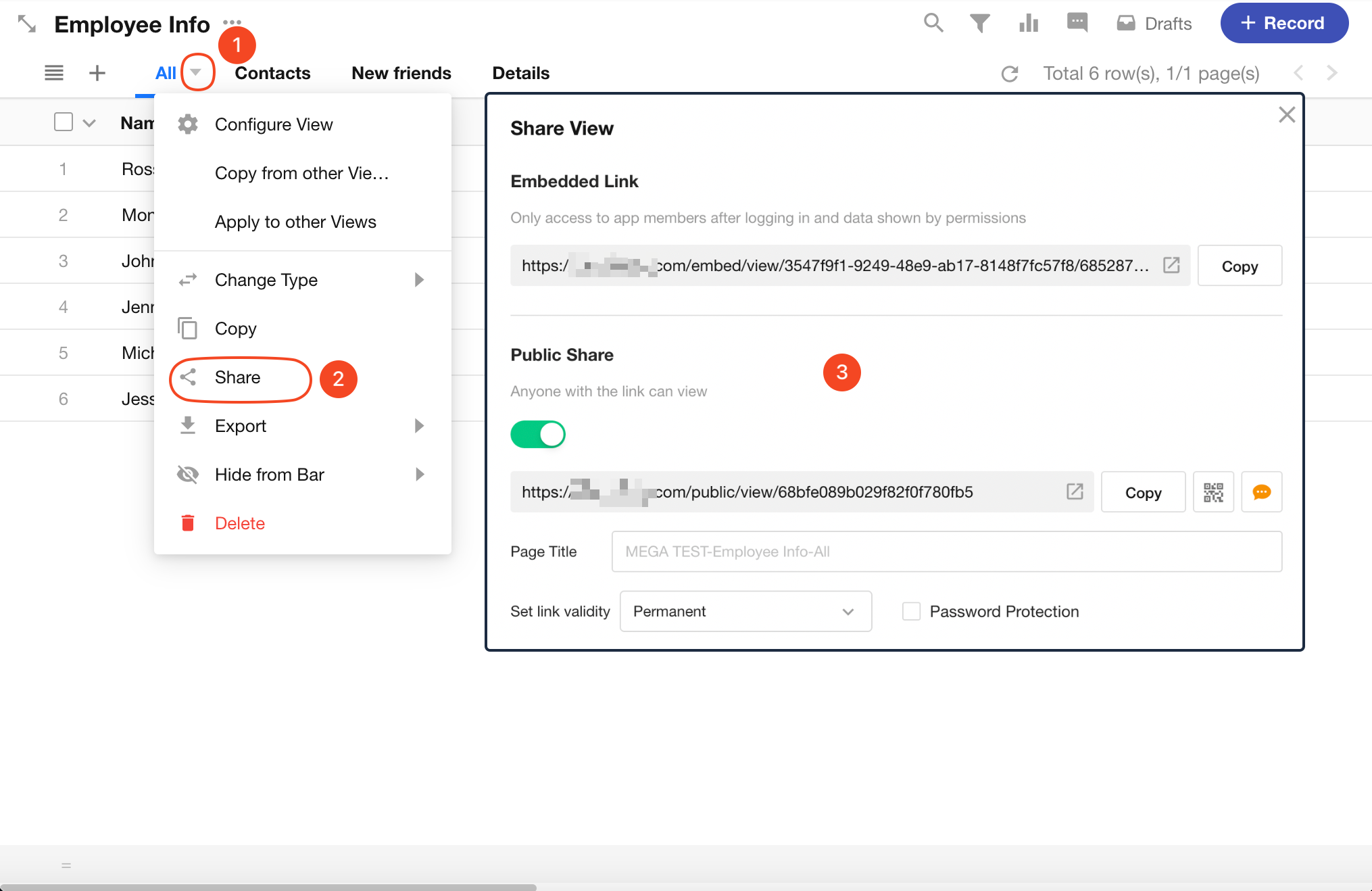The width and height of the screenshot is (1372, 891).
Task: Select Configure View in menu
Action: 273,124
